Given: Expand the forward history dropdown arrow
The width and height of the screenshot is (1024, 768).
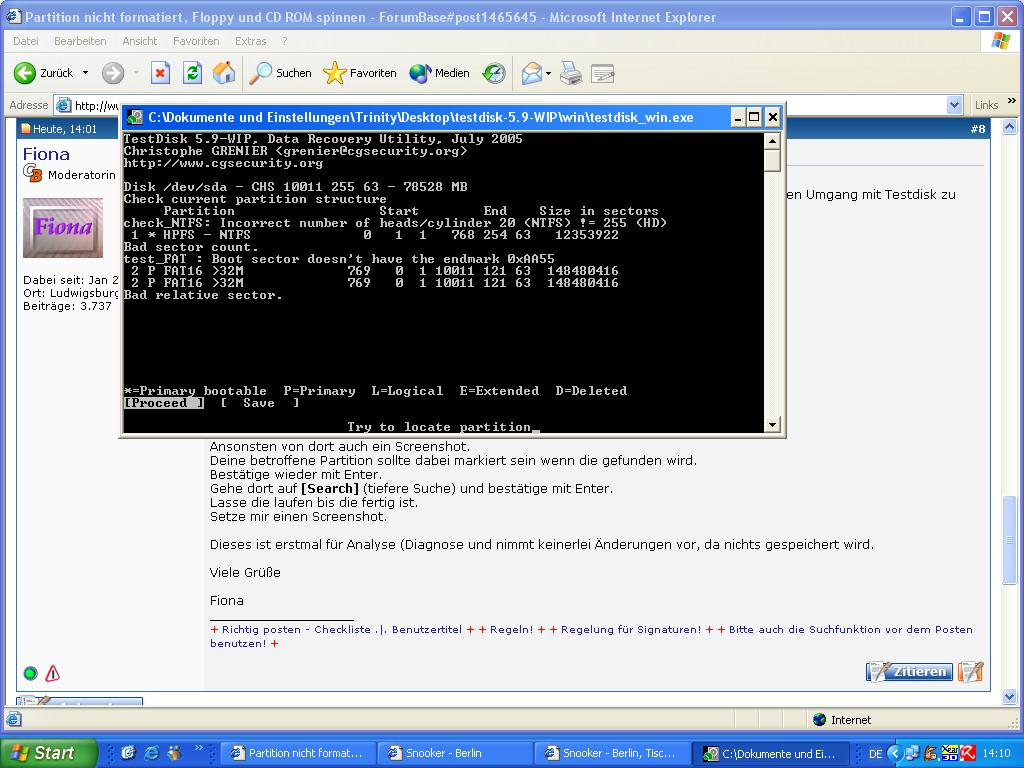Looking at the screenshot, I should click(136, 73).
